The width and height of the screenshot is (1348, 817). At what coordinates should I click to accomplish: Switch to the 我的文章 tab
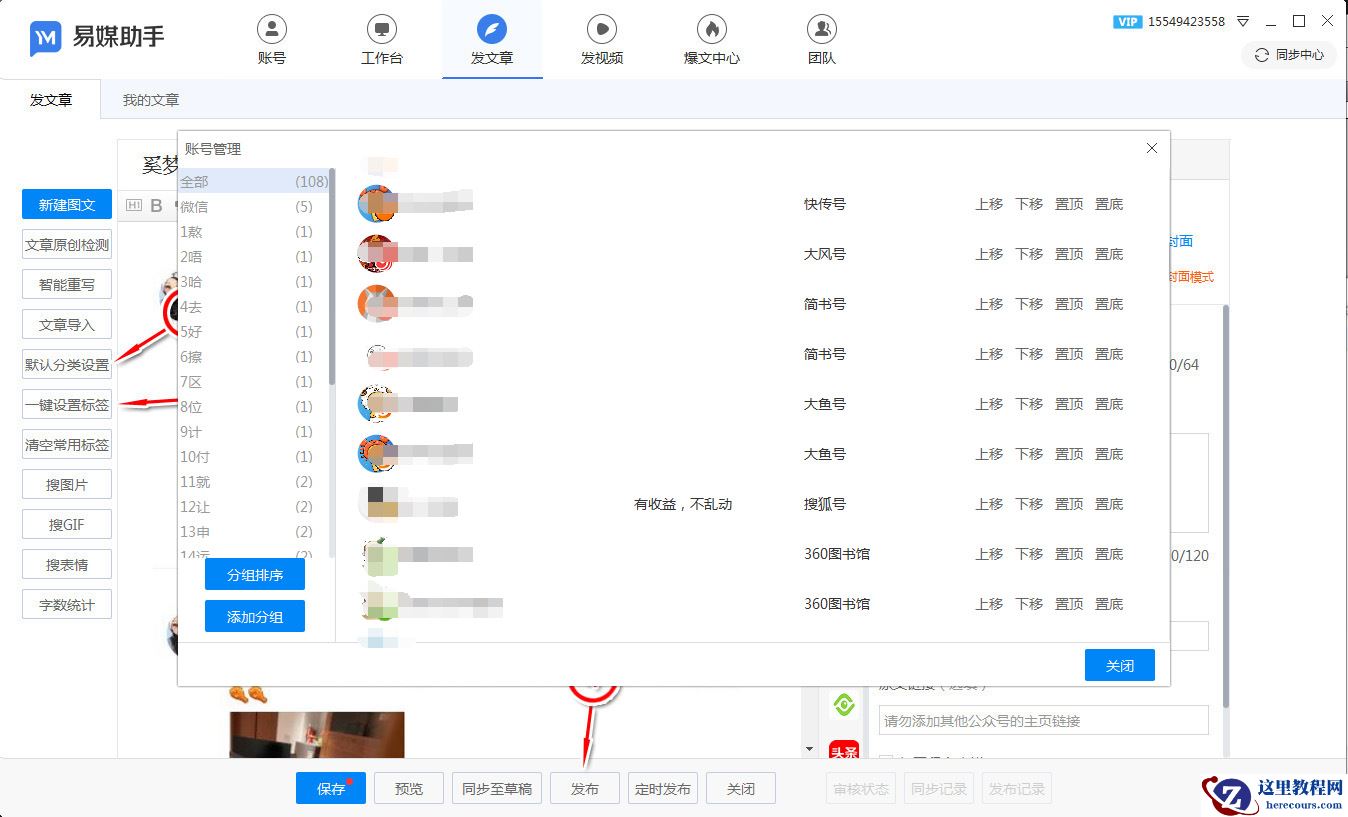pyautogui.click(x=151, y=100)
